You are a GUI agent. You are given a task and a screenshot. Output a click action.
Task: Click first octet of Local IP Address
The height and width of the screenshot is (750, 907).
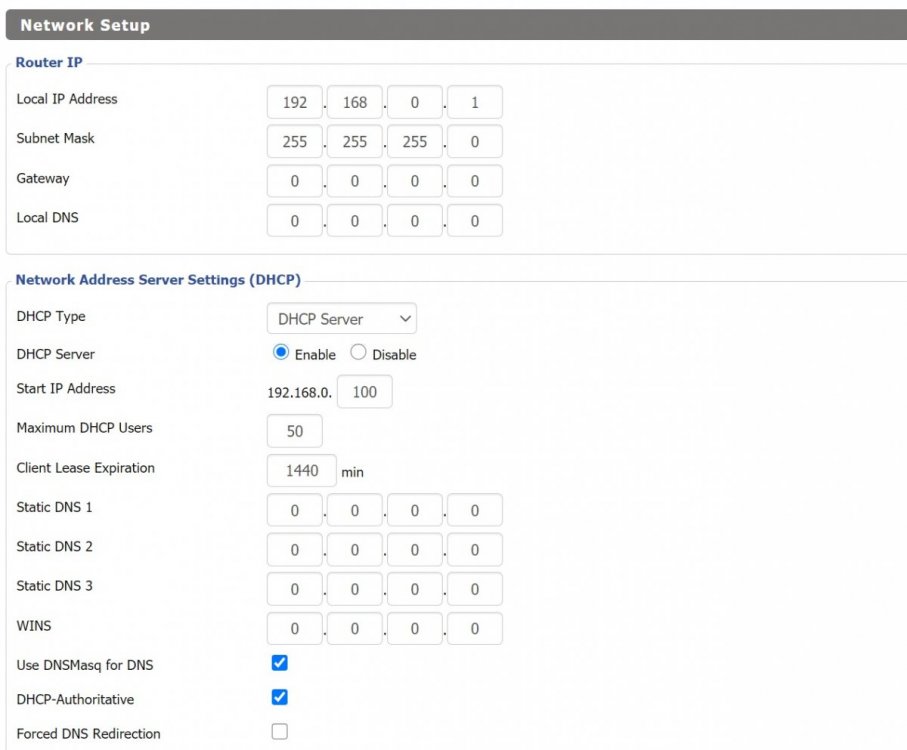coord(294,102)
